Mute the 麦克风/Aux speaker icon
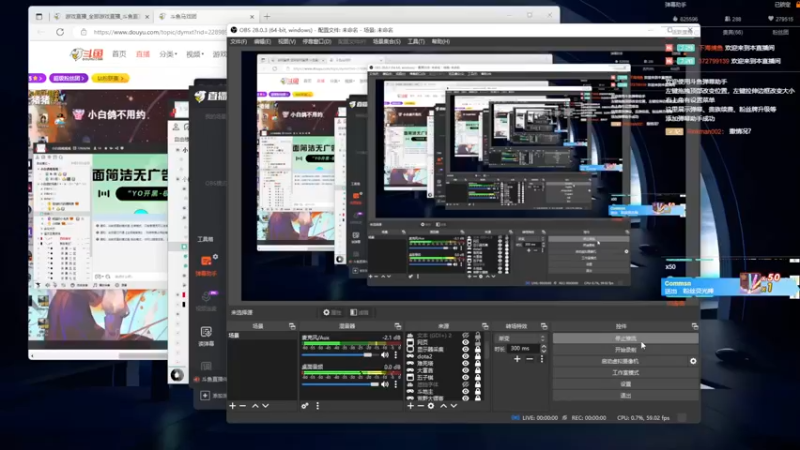 tap(385, 355)
